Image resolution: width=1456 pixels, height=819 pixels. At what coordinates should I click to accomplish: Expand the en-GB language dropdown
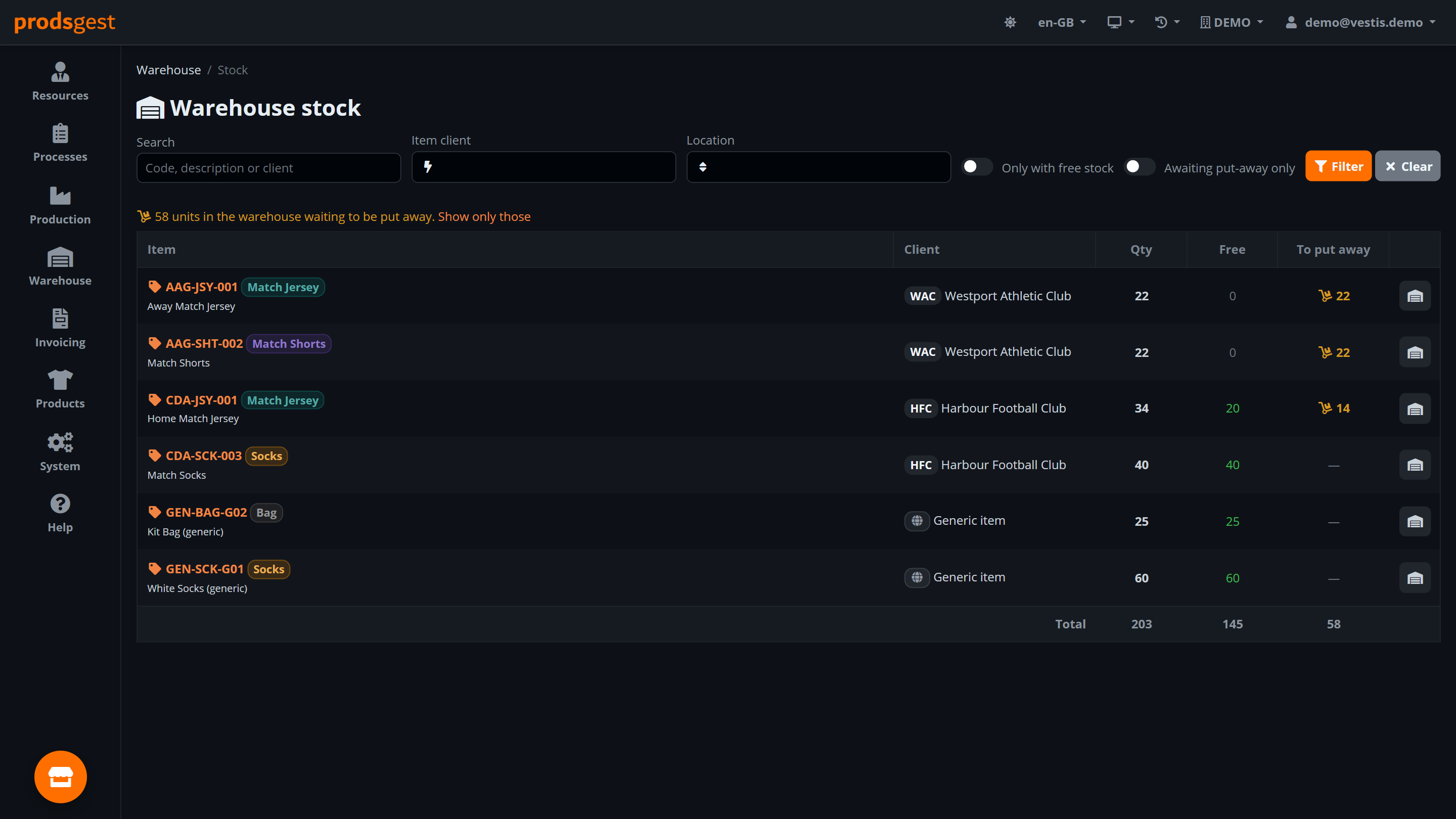[x=1062, y=22]
